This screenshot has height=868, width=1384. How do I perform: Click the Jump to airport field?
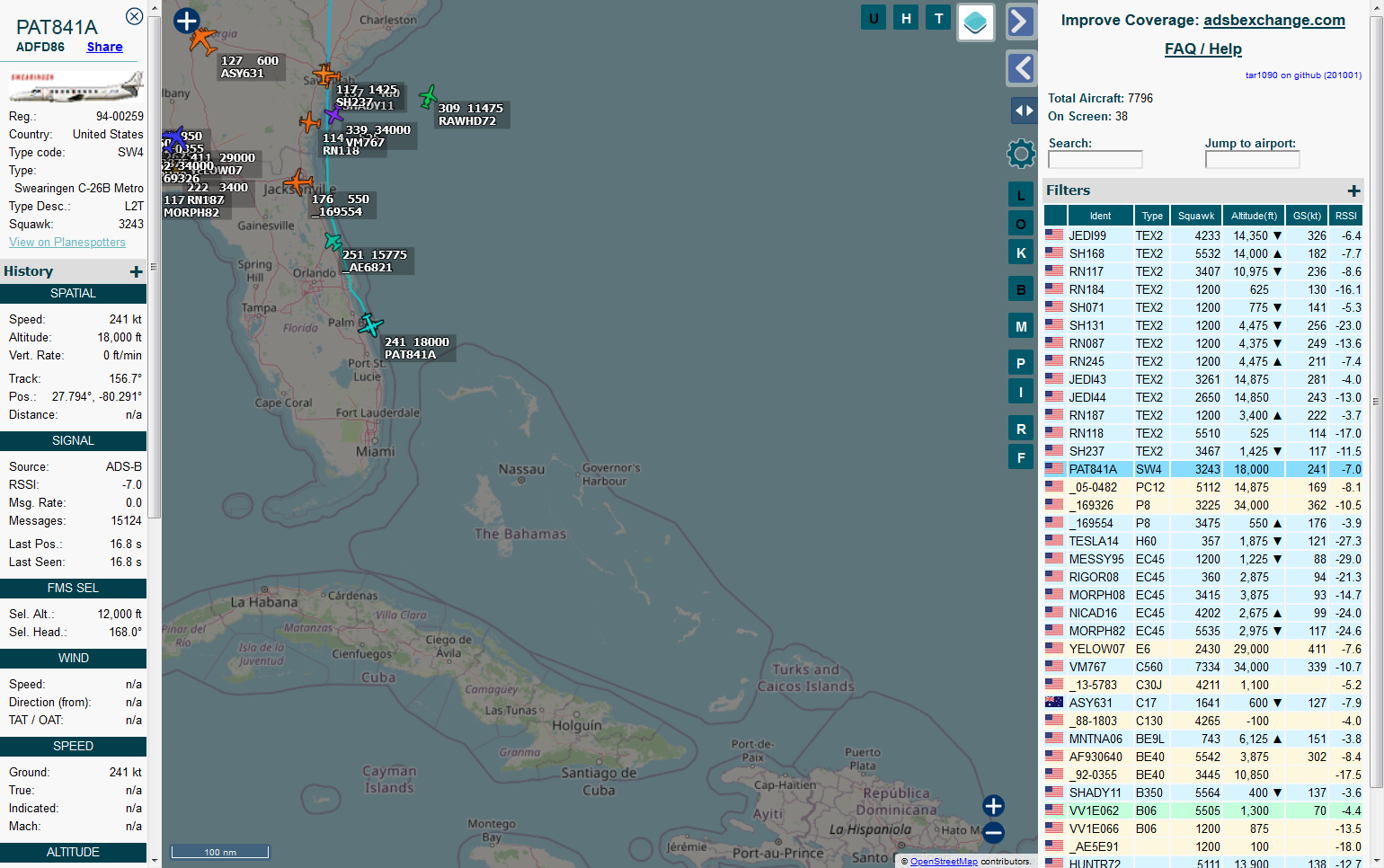[1252, 159]
